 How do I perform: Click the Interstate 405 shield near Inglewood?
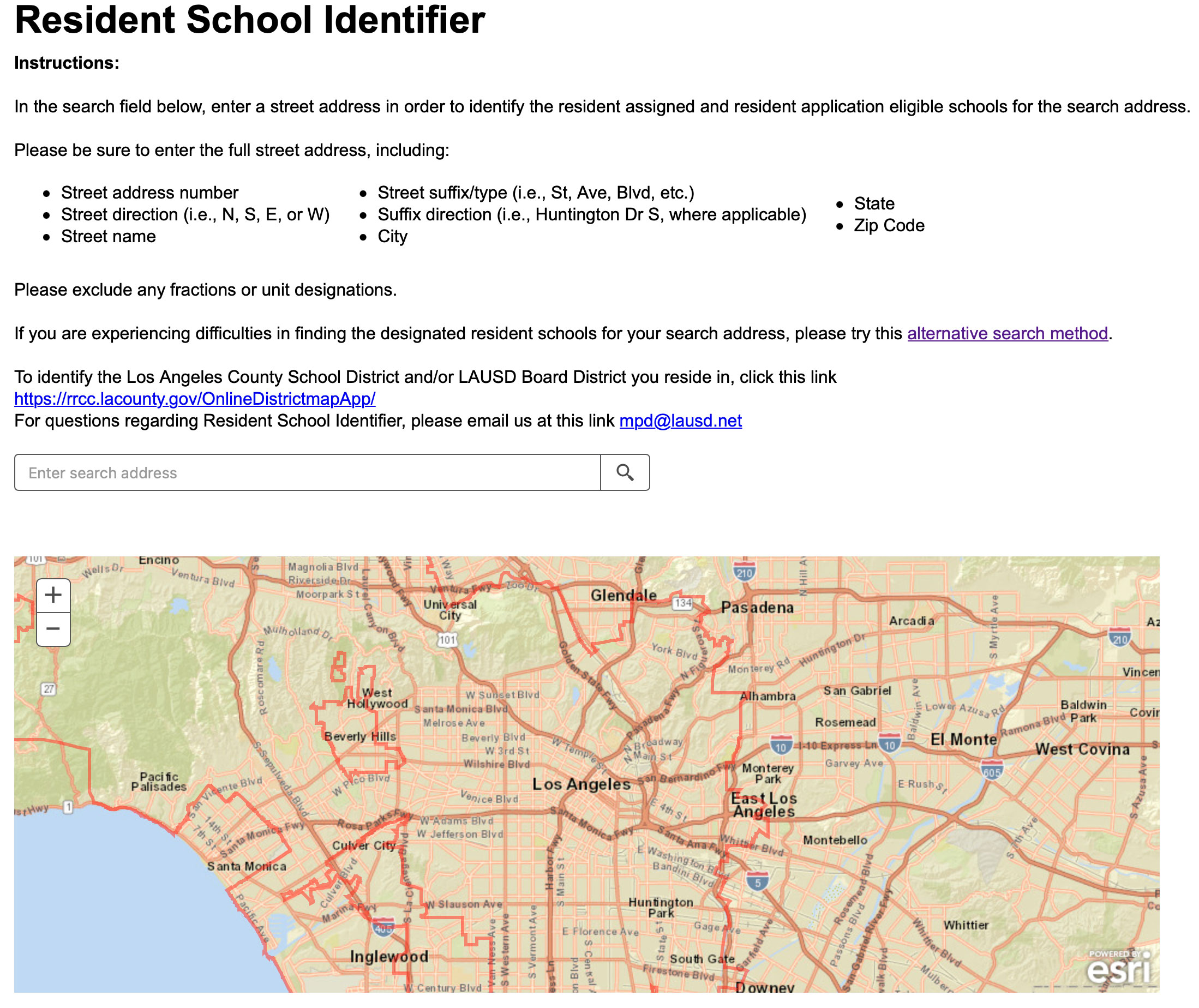click(x=383, y=927)
